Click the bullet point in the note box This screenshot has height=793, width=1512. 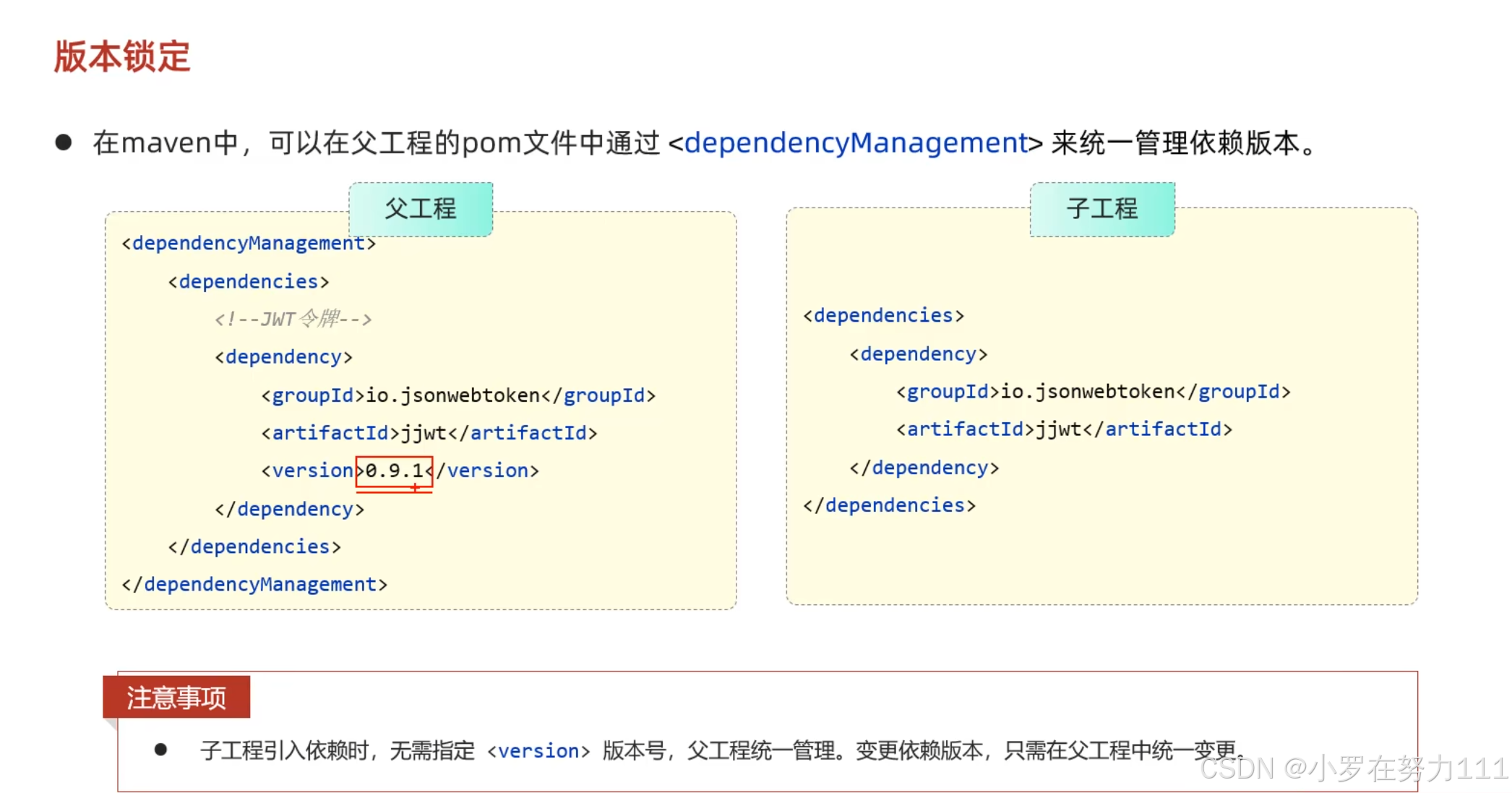160,750
